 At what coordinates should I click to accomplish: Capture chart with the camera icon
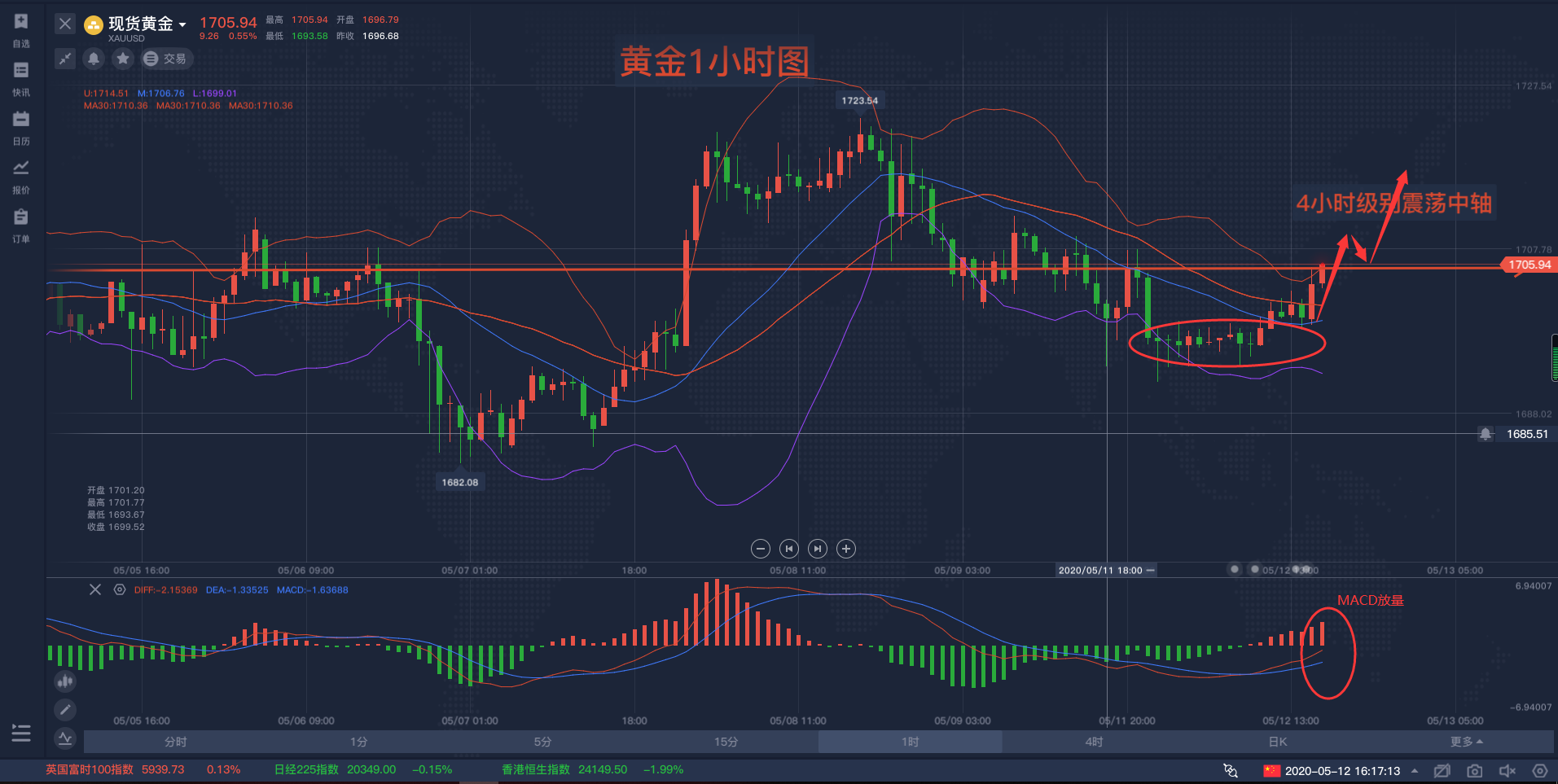[x=1474, y=770]
